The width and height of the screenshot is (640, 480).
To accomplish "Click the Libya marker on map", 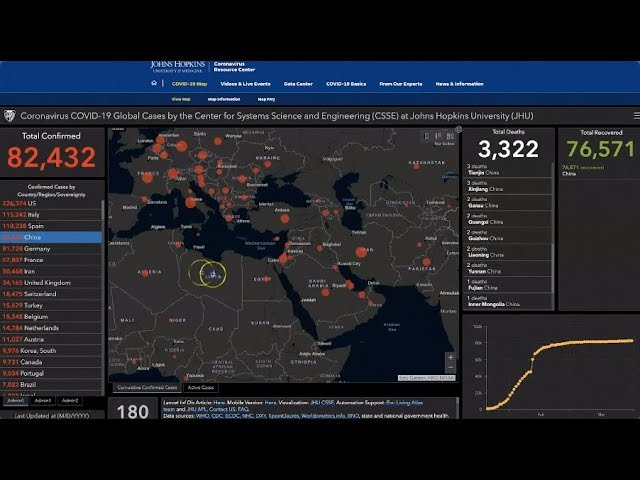I will [213, 274].
